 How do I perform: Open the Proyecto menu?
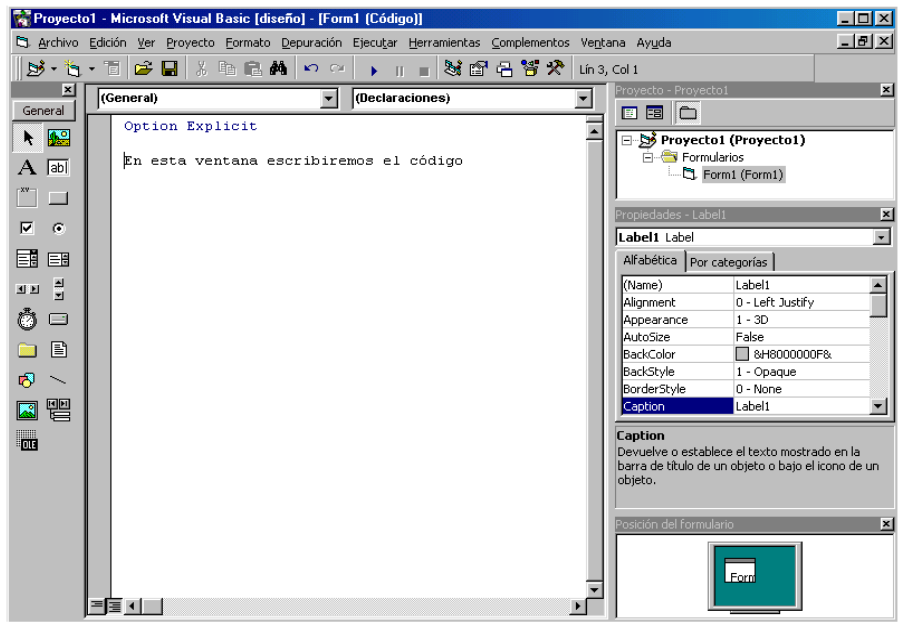coord(190,43)
